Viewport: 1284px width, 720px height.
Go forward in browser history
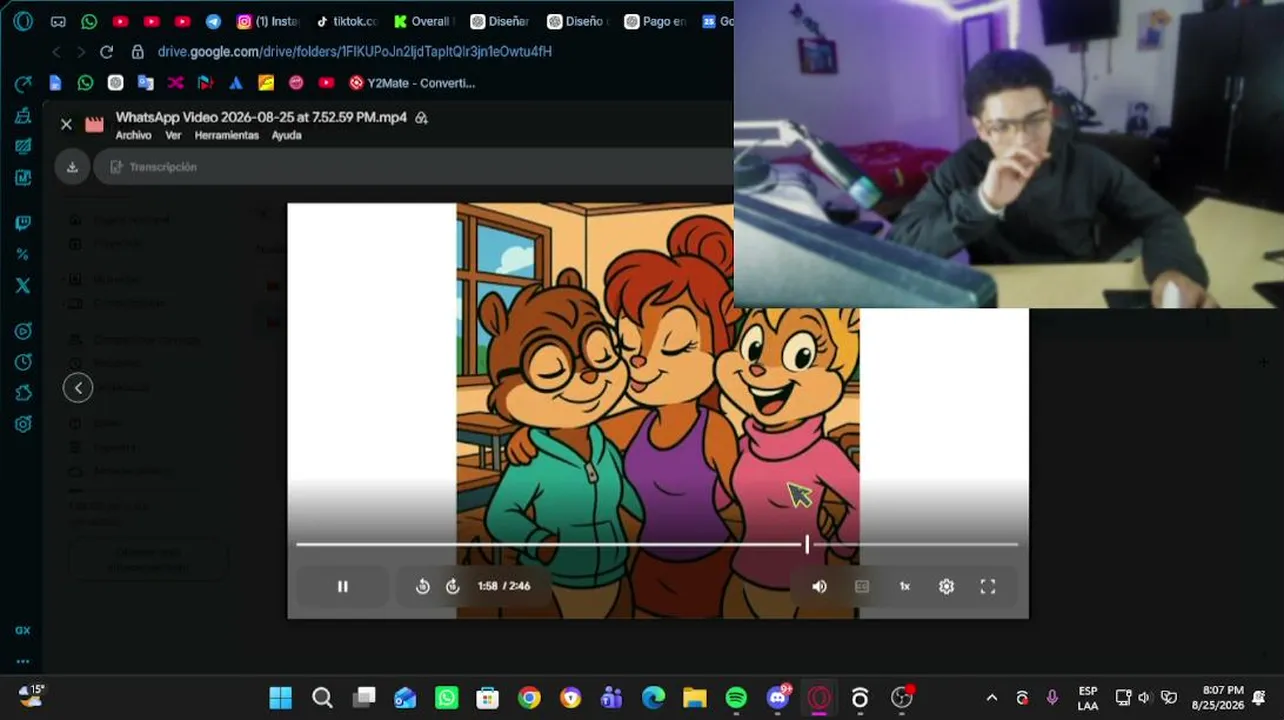(x=81, y=51)
